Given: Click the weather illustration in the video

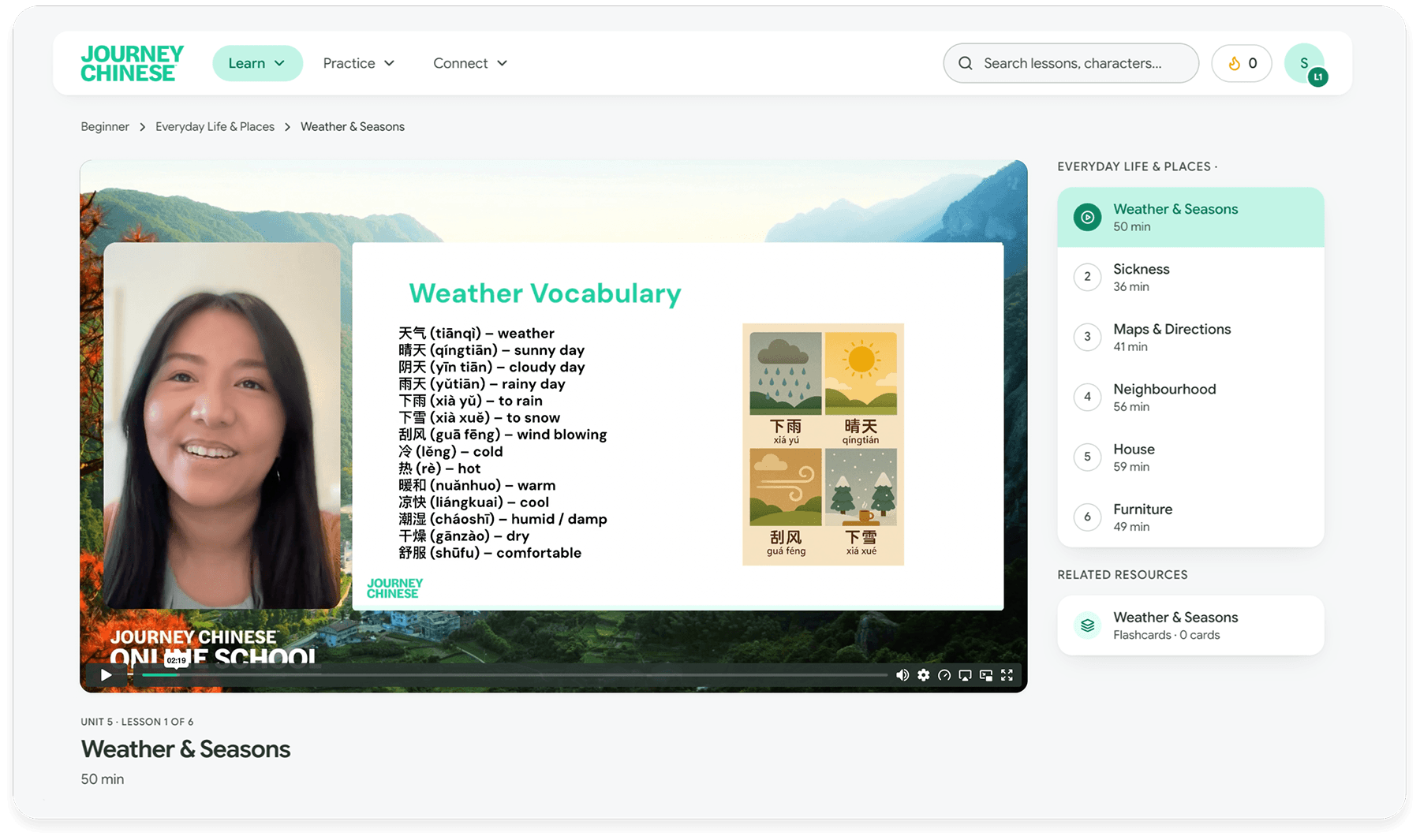Looking at the screenshot, I should coord(823,444).
